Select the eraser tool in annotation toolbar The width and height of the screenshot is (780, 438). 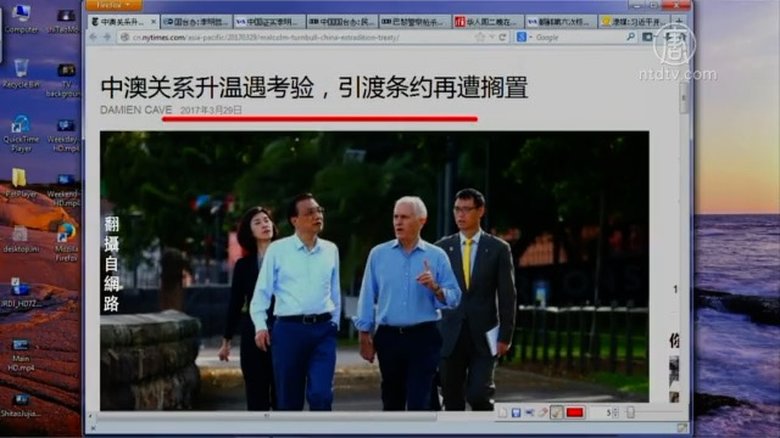(543, 412)
